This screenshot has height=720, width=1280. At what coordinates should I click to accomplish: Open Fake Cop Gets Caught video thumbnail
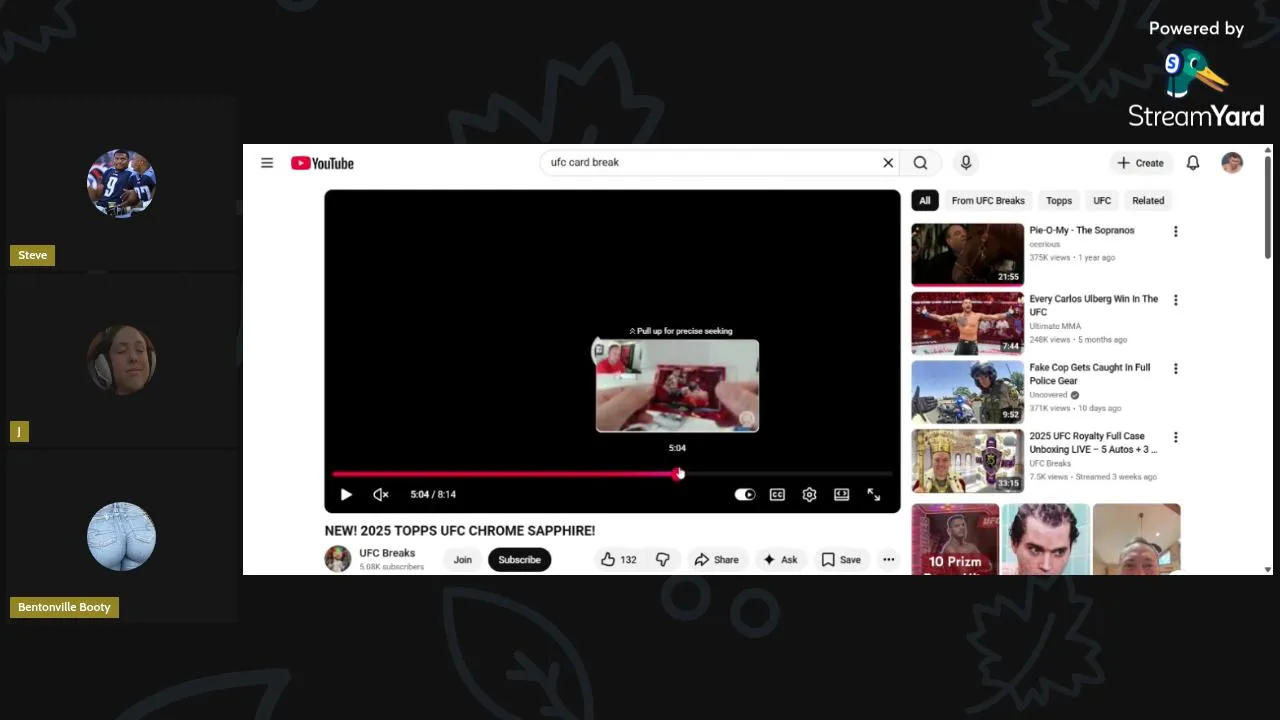pyautogui.click(x=967, y=392)
